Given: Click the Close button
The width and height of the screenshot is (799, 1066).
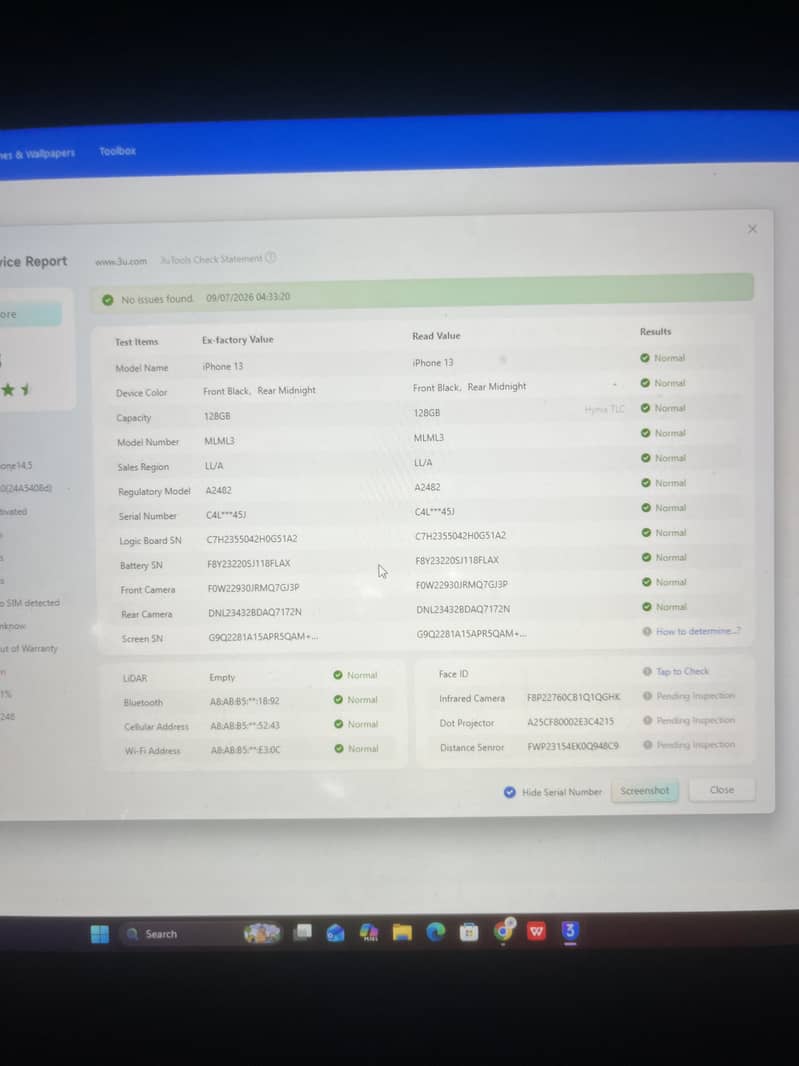Looking at the screenshot, I should pyautogui.click(x=721, y=790).
